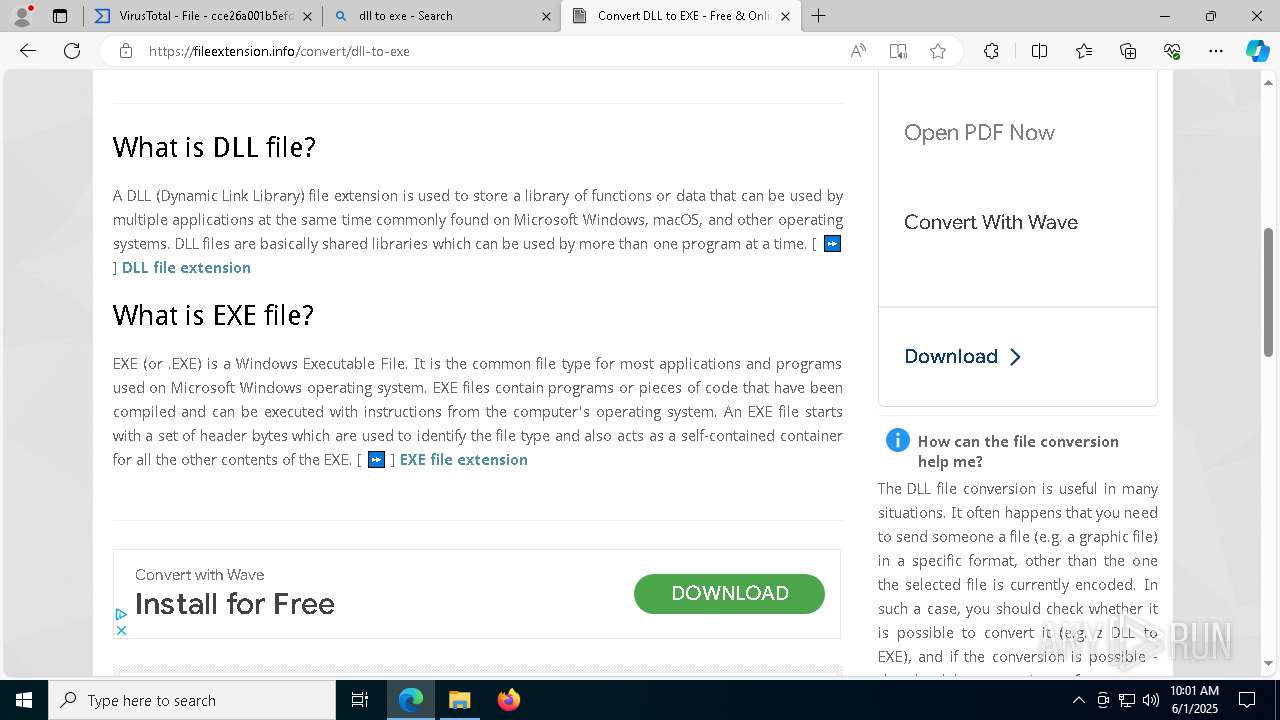Go back to the previous page

(x=28, y=51)
